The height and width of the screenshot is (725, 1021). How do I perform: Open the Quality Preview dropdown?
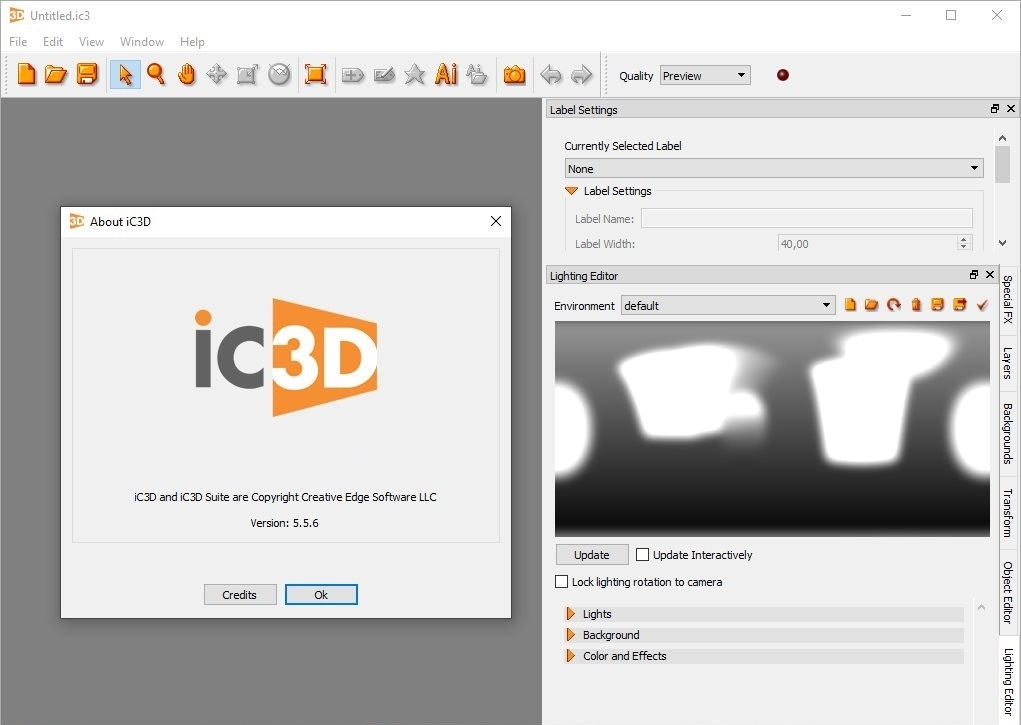[705, 76]
